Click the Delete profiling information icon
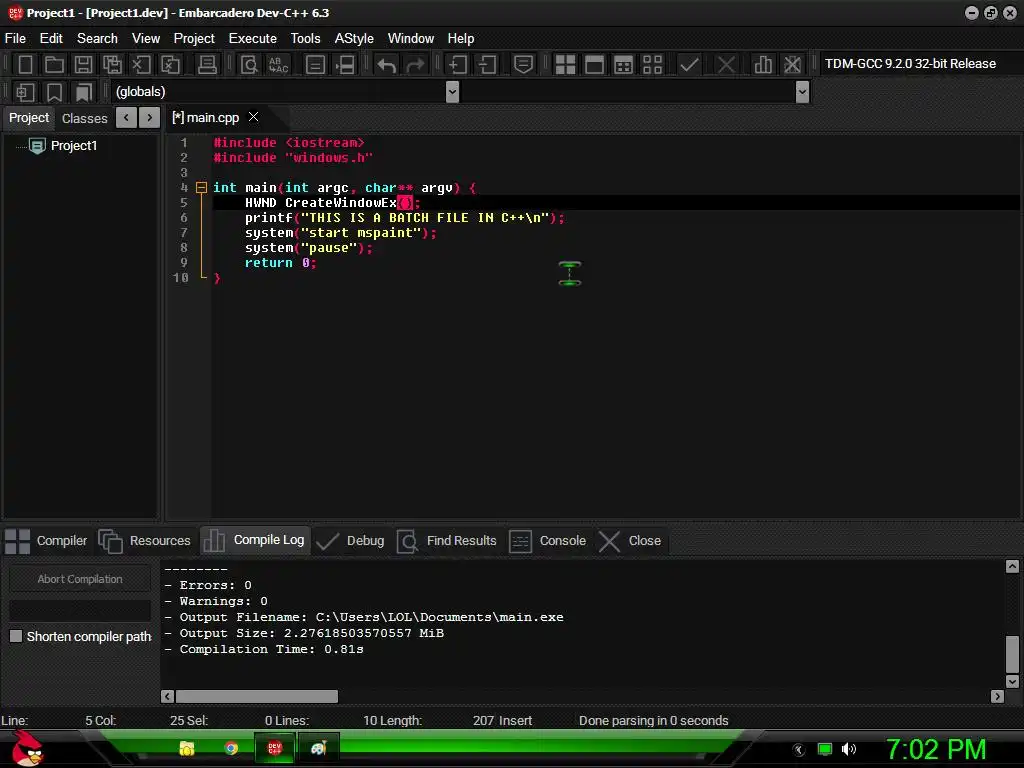1024x768 pixels. (x=792, y=64)
